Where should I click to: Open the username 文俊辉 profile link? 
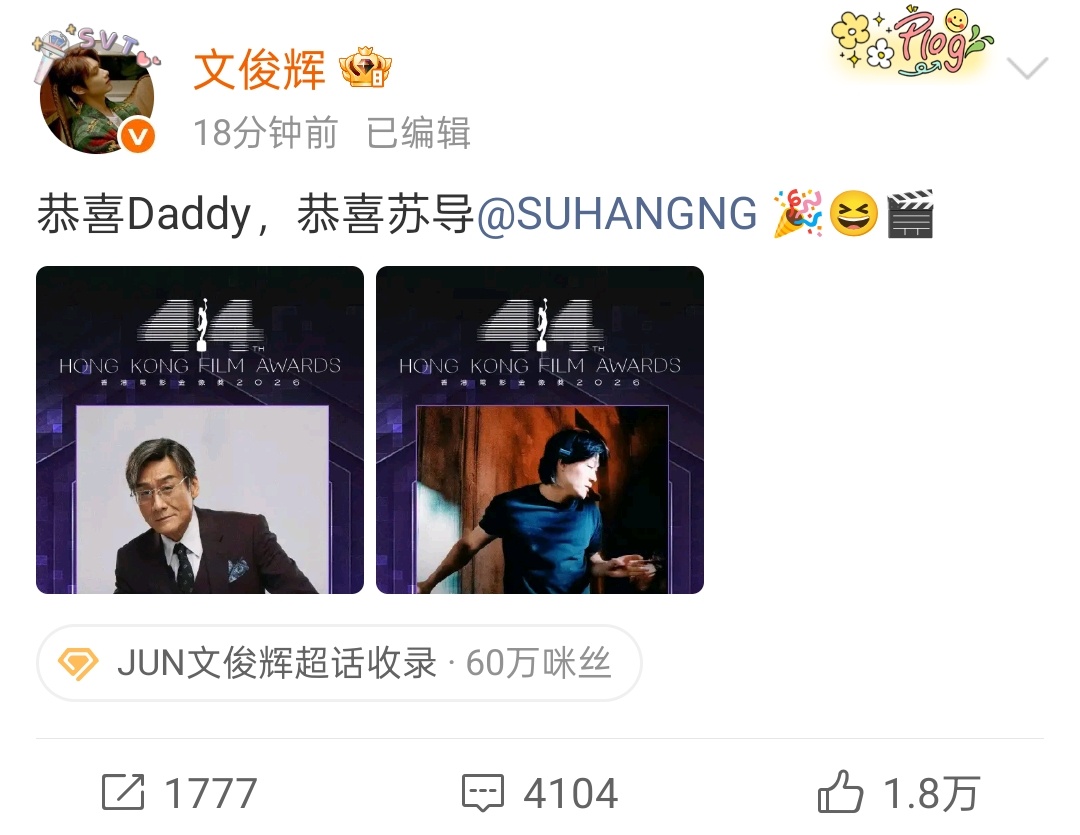[259, 70]
